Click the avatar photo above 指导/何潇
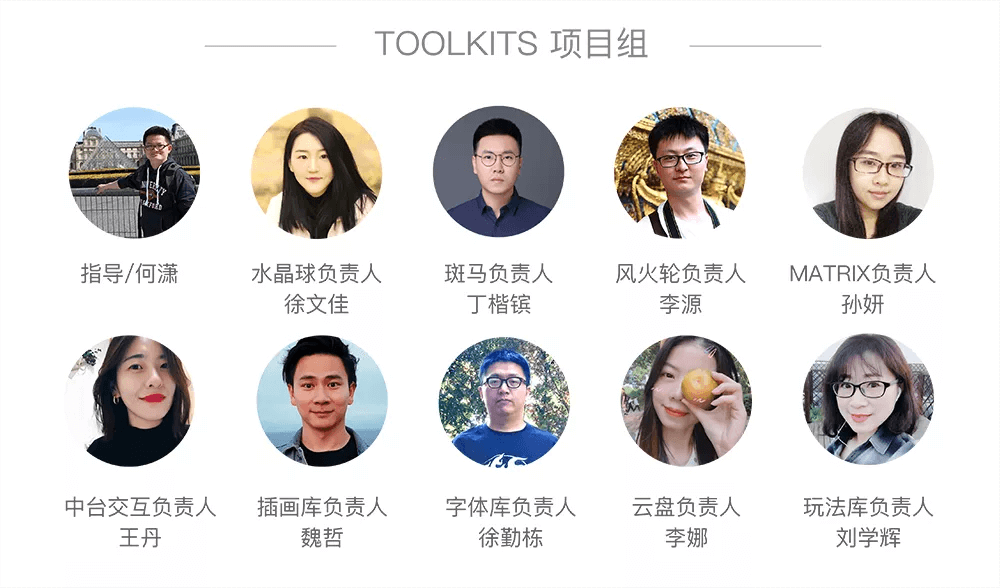Viewport: 1000px width, 588px height. pos(135,172)
